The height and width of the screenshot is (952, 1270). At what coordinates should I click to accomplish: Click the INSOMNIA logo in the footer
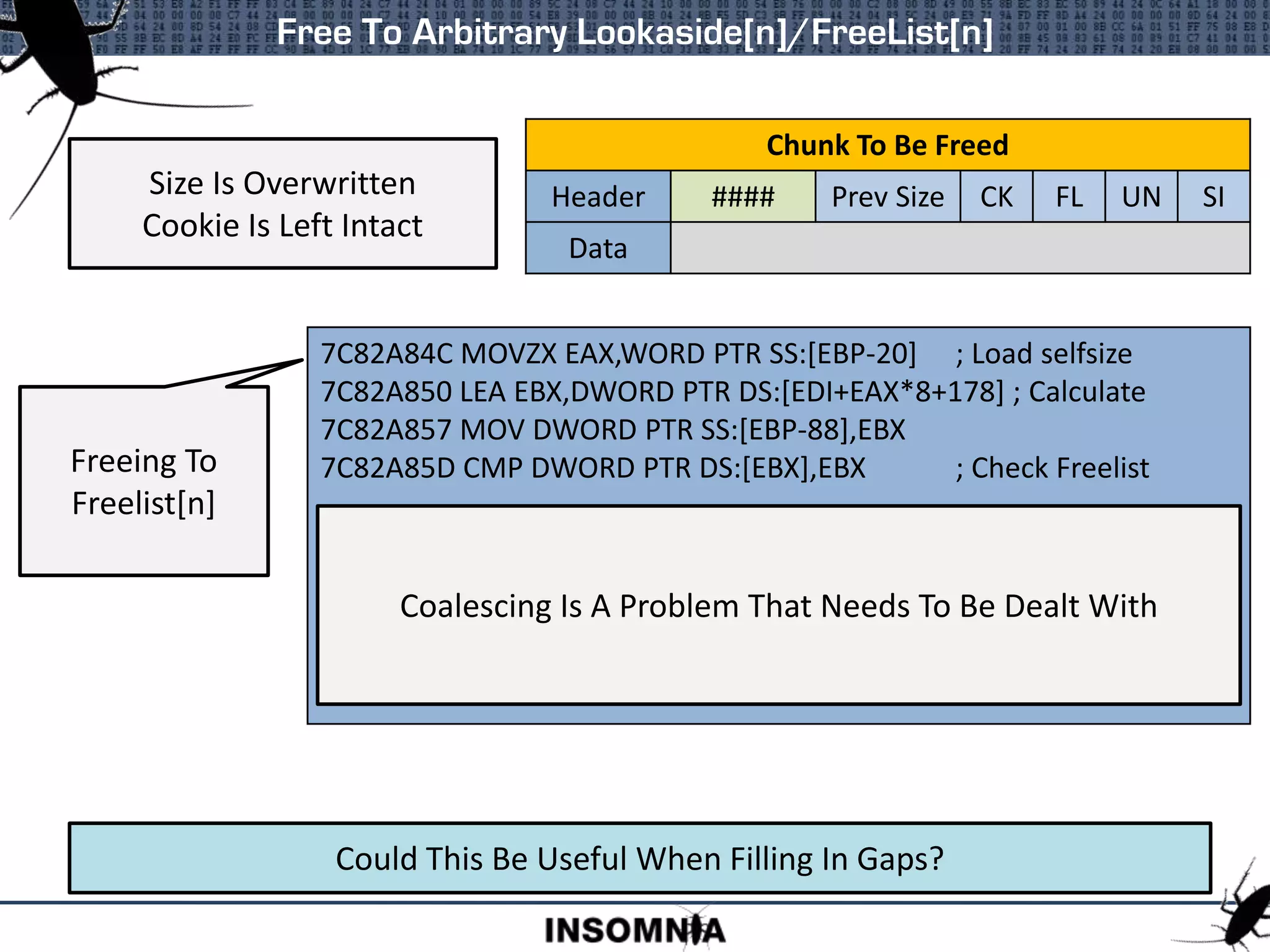pos(635,930)
